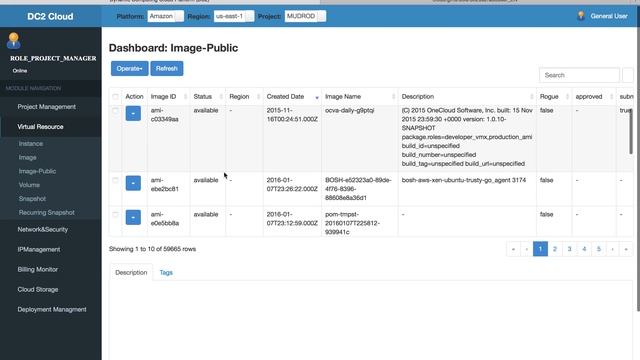Jump to the last results page
640x360 pixels.
pyautogui.click(x=626, y=249)
